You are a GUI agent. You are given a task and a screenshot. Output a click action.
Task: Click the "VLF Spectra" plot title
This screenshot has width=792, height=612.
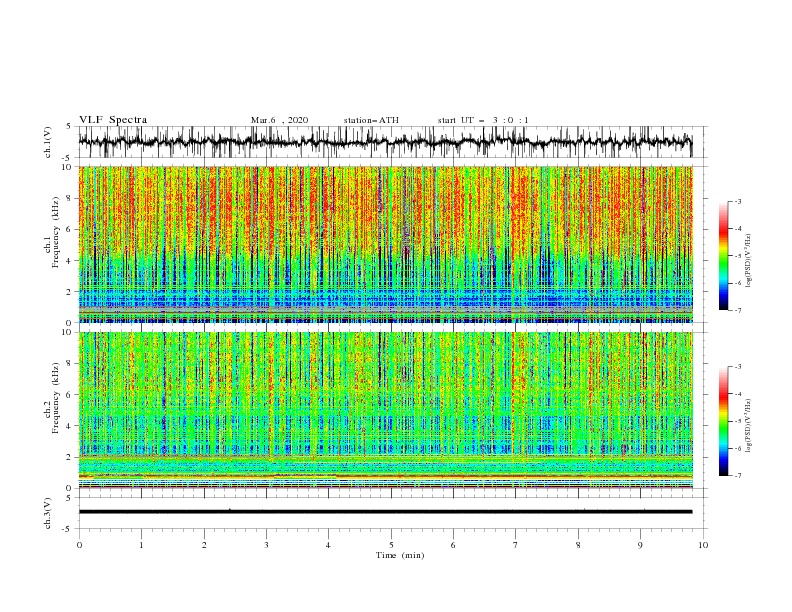tap(113, 120)
